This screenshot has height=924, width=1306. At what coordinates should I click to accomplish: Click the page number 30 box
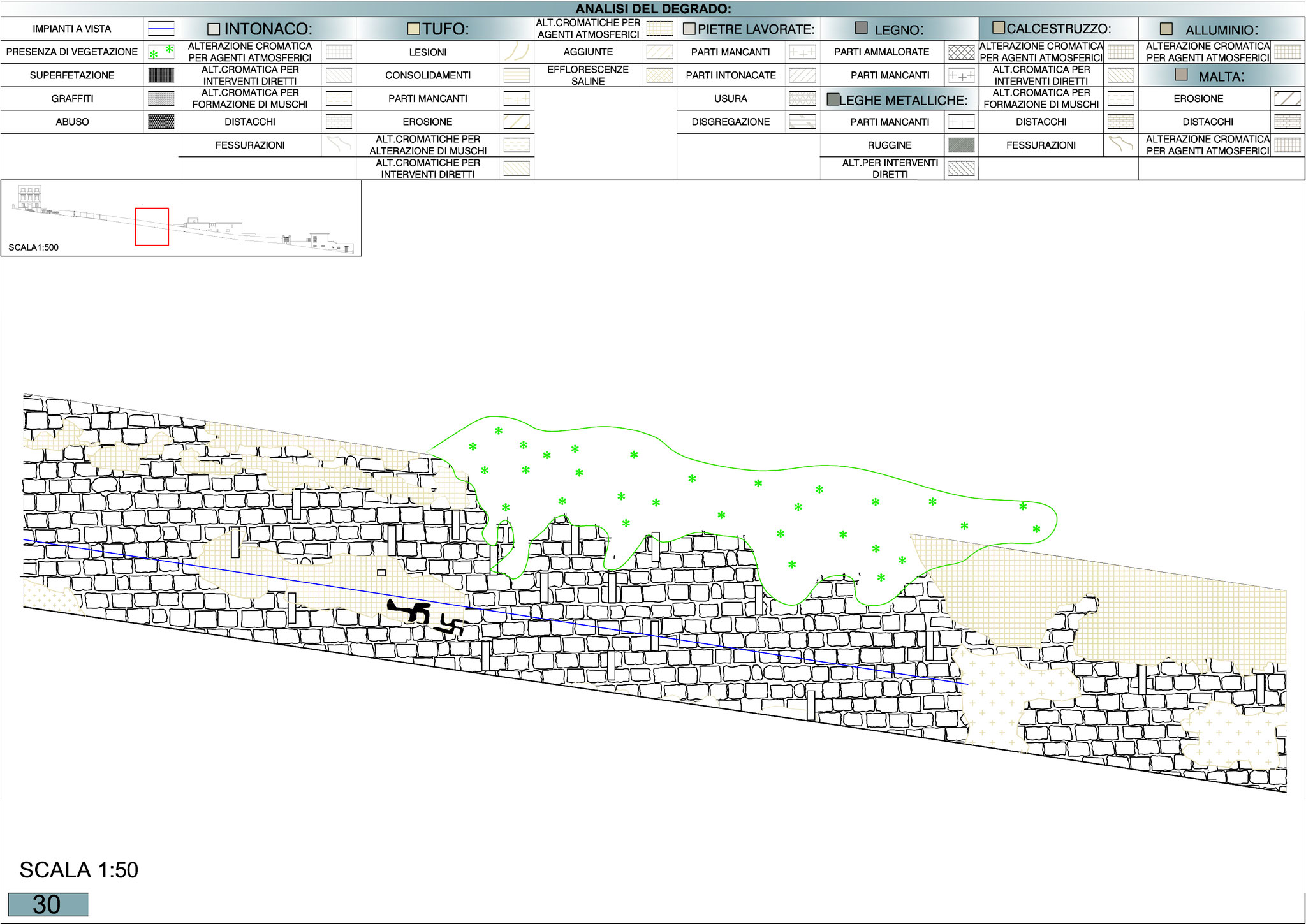pos(48,904)
